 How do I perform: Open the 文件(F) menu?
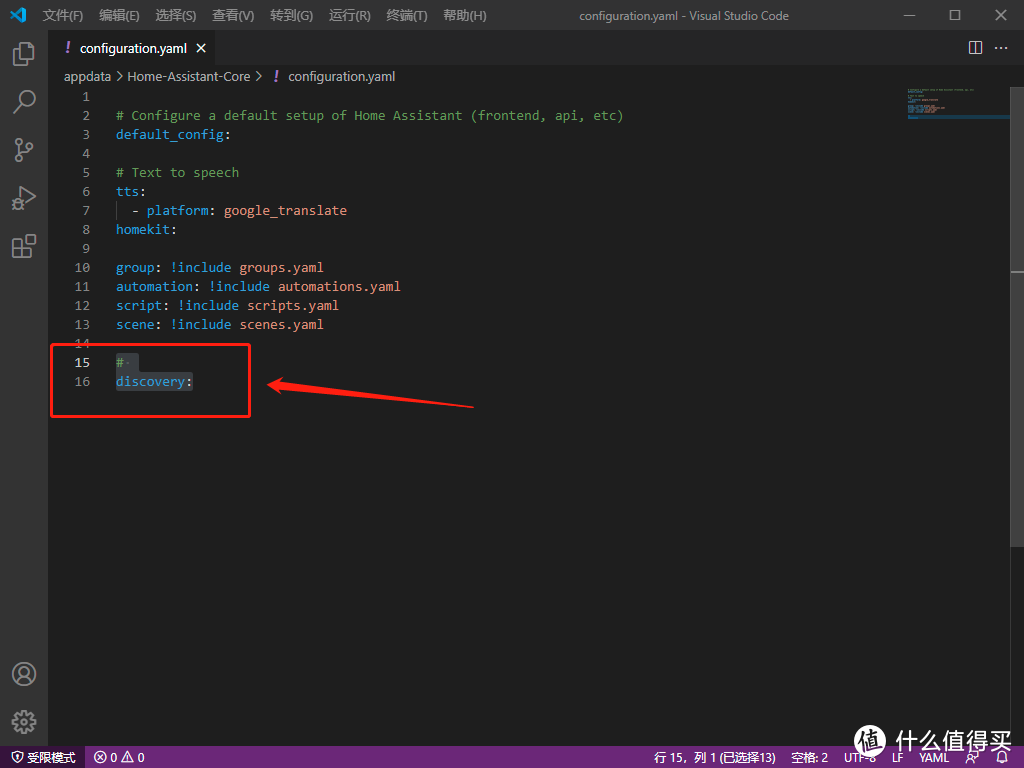63,15
